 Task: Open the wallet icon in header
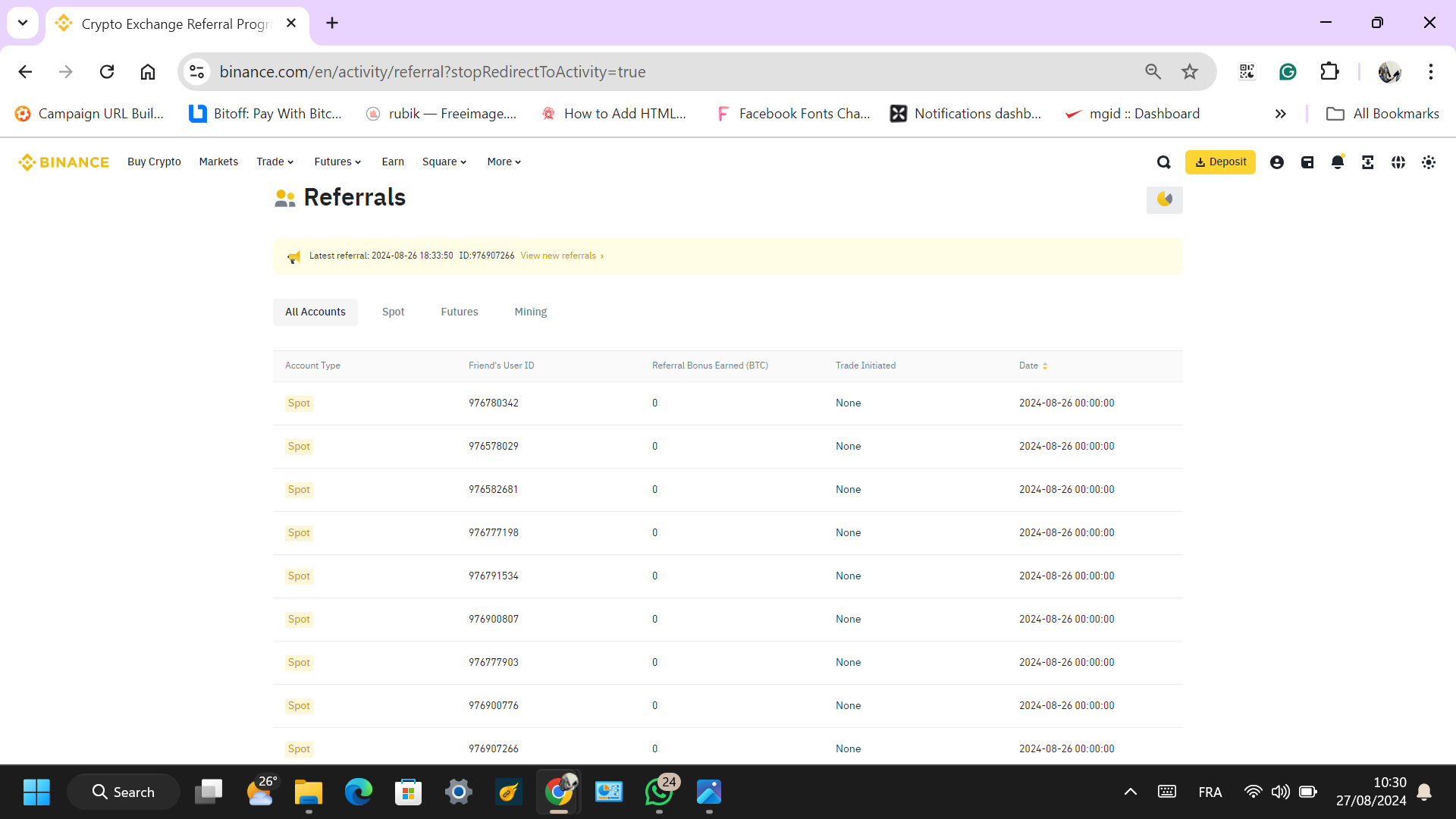(x=1307, y=162)
